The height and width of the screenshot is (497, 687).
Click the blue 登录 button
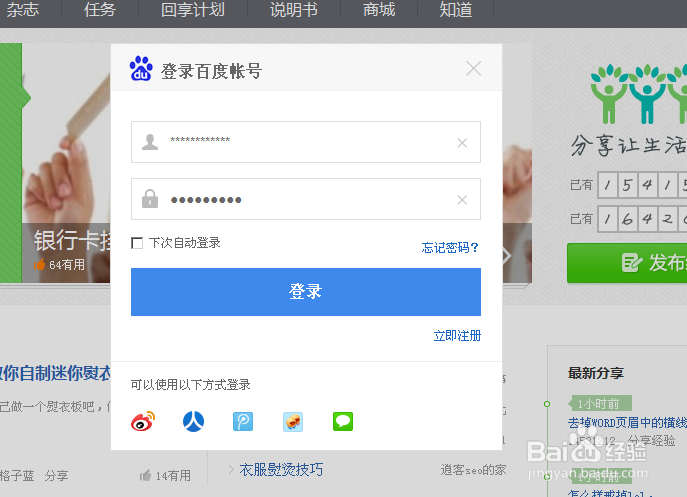pyautogui.click(x=306, y=292)
